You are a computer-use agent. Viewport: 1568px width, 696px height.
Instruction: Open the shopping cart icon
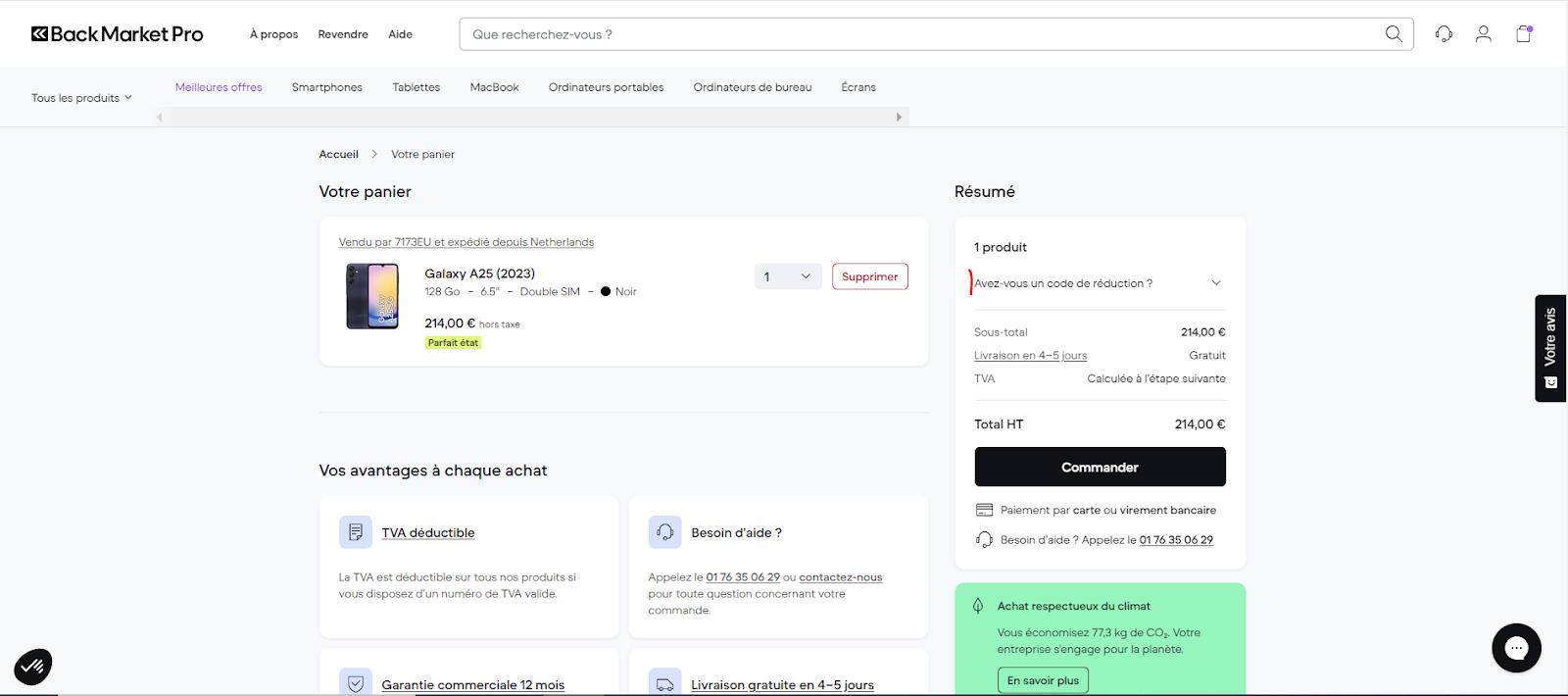pyautogui.click(x=1524, y=34)
